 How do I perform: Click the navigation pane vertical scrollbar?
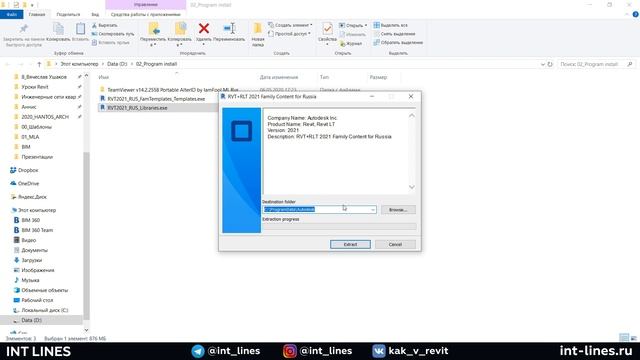[86, 236]
